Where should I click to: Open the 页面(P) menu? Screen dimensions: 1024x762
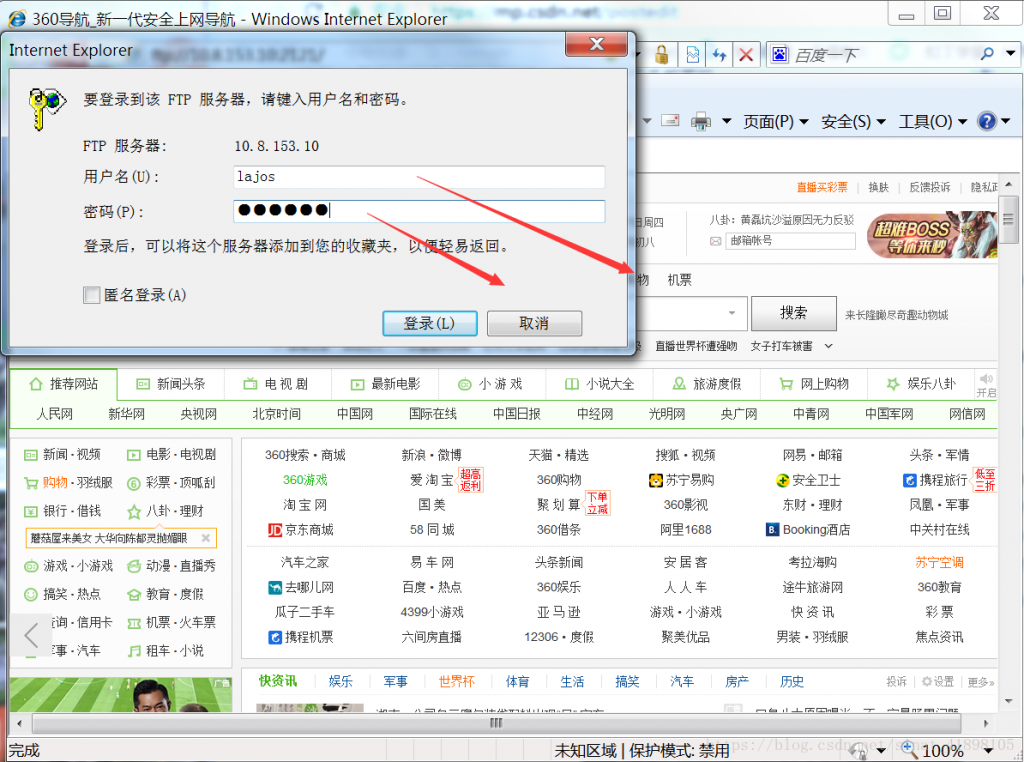click(776, 121)
